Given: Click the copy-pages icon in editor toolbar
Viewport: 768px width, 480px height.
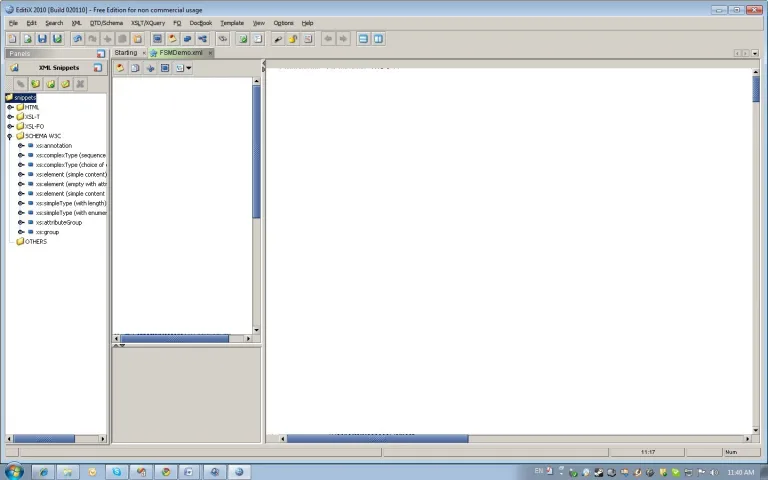Looking at the screenshot, I should 135,68.
